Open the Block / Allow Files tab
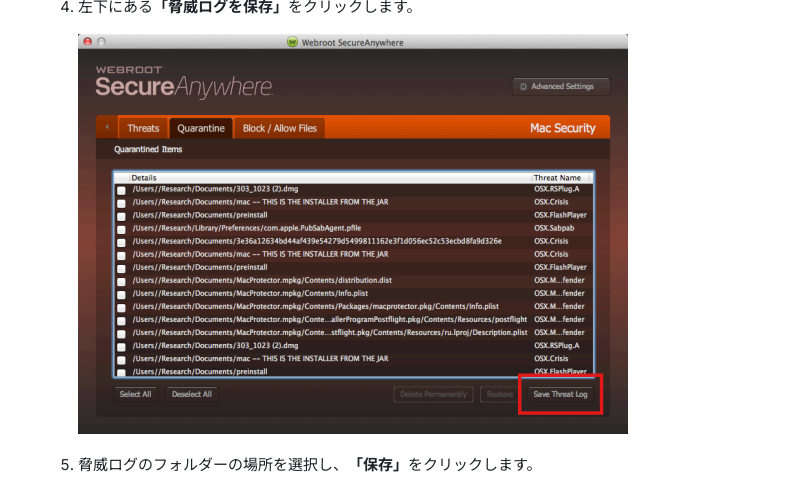808x477 pixels. [279, 128]
